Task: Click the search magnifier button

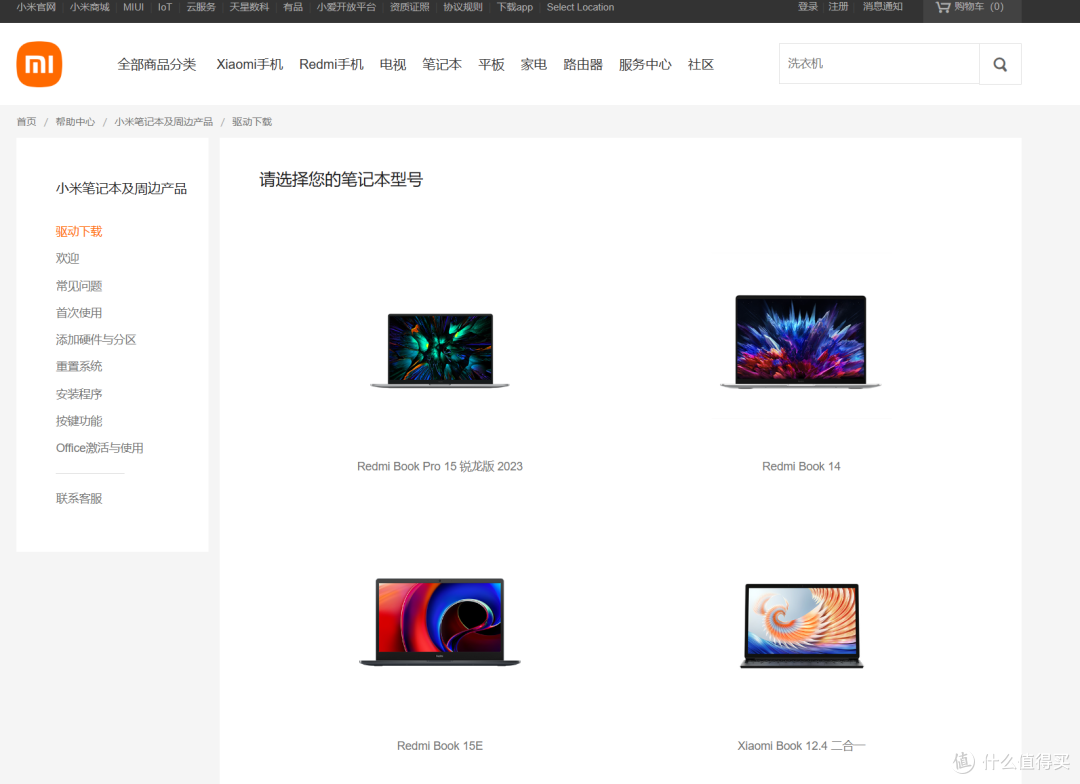Action: [x=1000, y=64]
